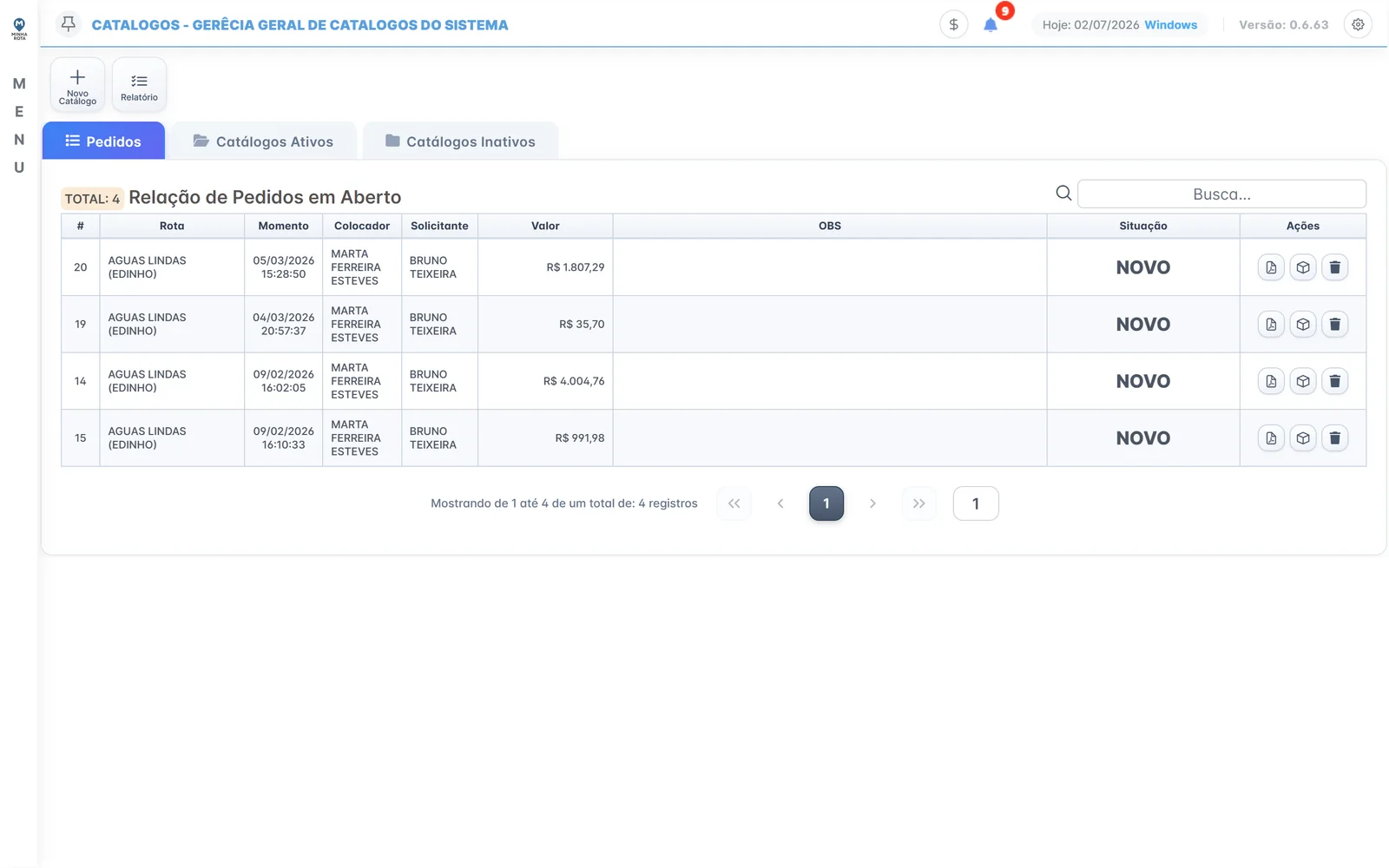Select the R$ 1.807,29 value cell
The height and width of the screenshot is (868, 1389).
(545, 267)
